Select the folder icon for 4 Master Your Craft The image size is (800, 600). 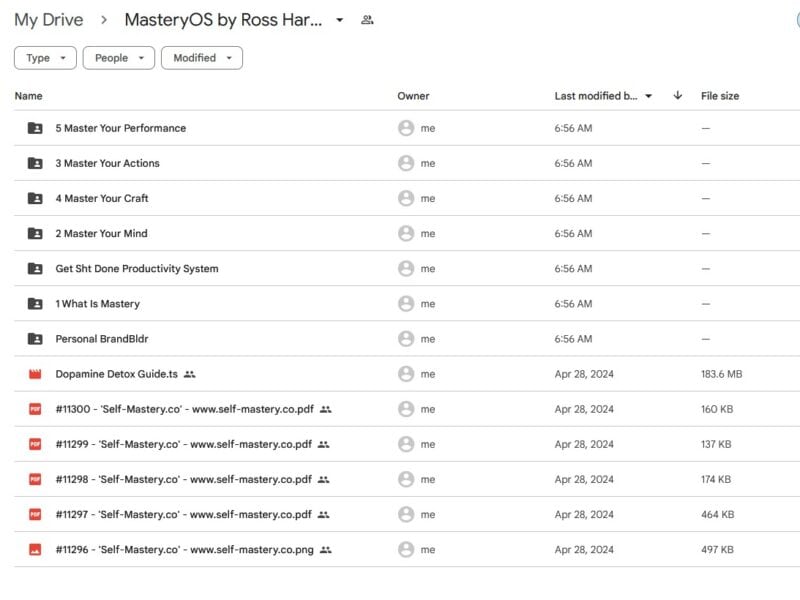pyautogui.click(x=35, y=198)
